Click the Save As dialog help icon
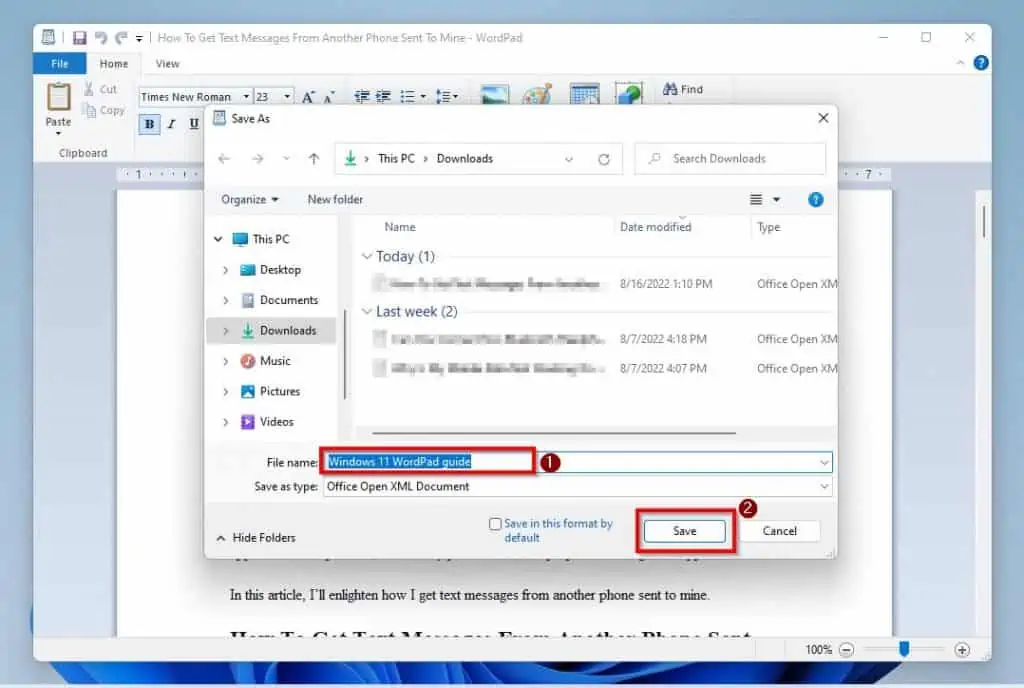The width and height of the screenshot is (1024, 688). click(x=815, y=200)
